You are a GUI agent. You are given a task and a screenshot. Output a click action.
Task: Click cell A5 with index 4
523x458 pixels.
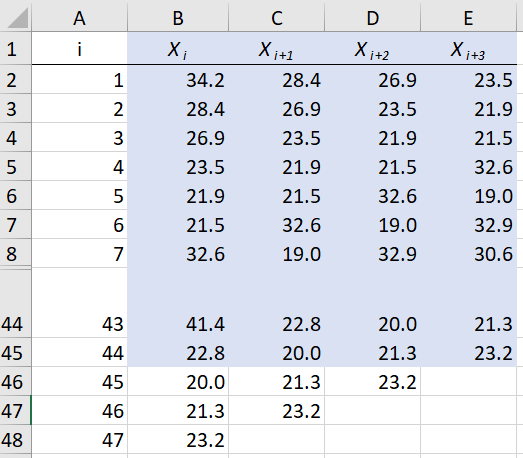(79, 167)
